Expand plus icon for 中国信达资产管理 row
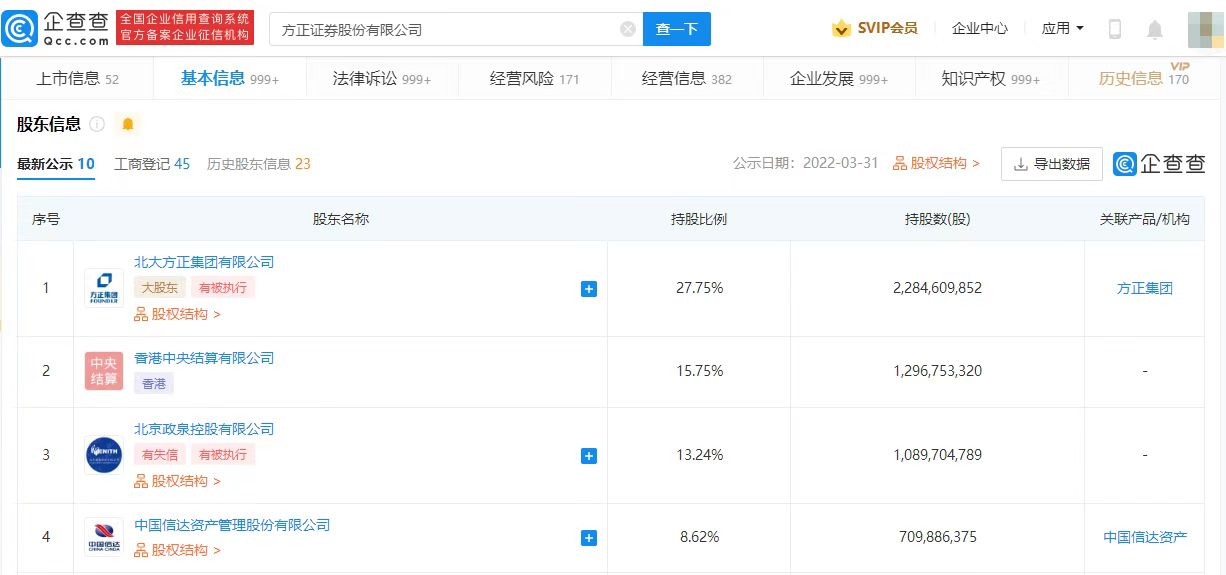The width and height of the screenshot is (1226, 575). click(589, 538)
